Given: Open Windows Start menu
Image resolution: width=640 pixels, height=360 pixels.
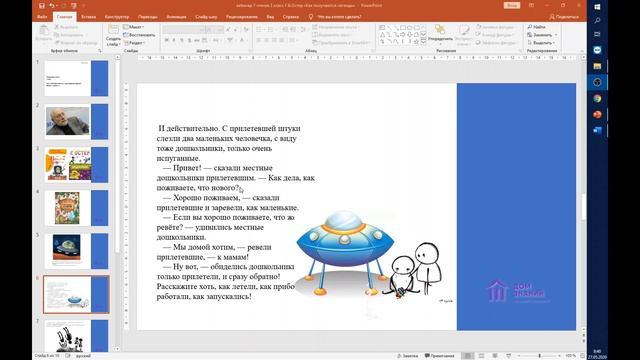Looking at the screenshot, I should [x=597, y=7].
